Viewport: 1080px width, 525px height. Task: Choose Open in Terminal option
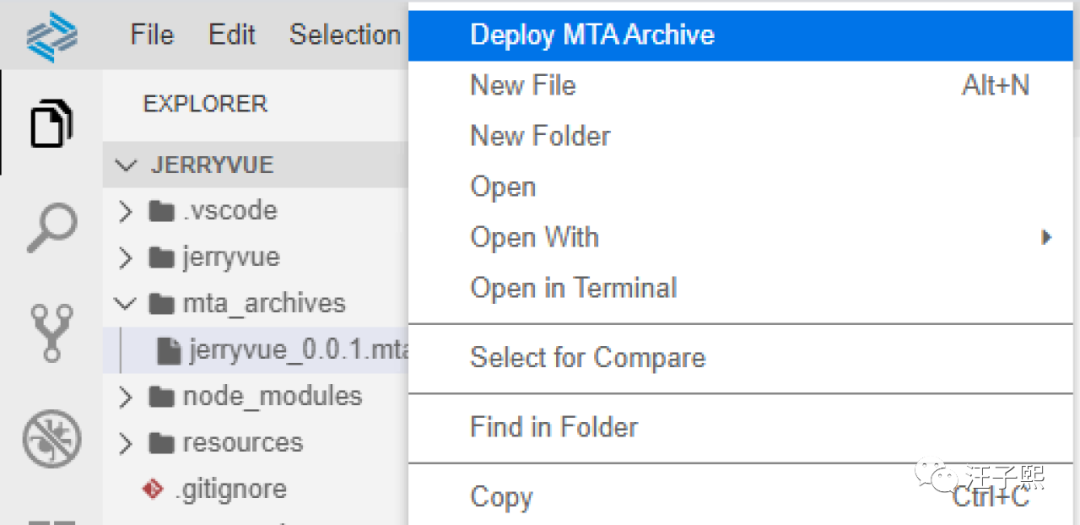tap(573, 288)
